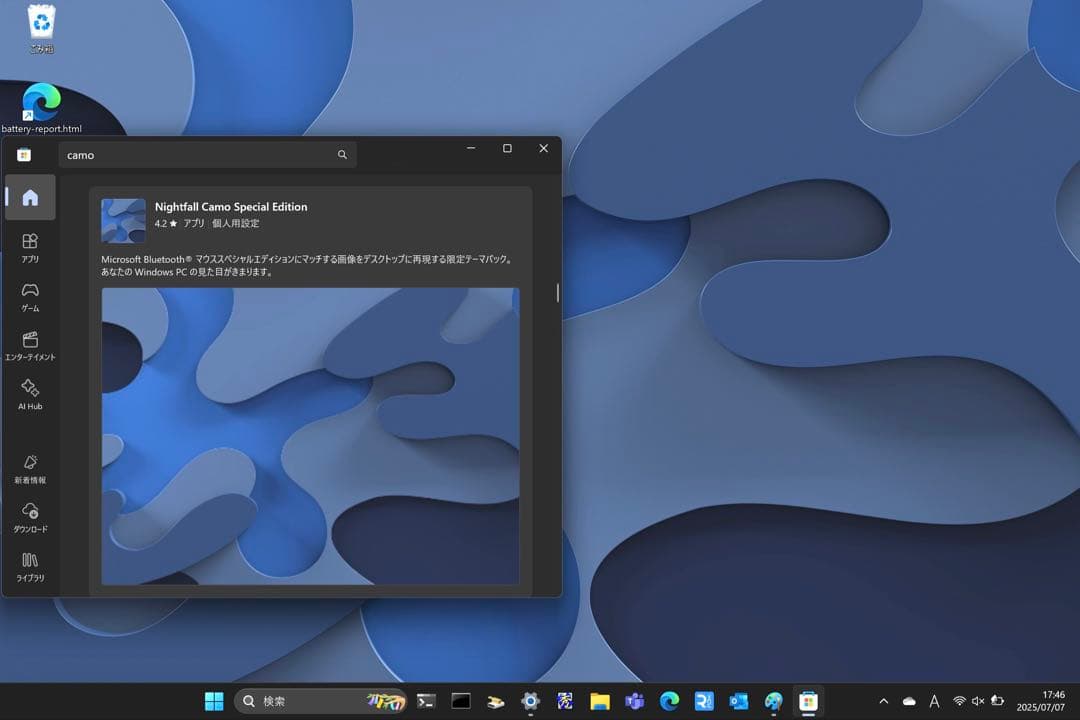The height and width of the screenshot is (720, 1080).
Task: Maximize the Microsoft Store window
Action: tap(508, 148)
